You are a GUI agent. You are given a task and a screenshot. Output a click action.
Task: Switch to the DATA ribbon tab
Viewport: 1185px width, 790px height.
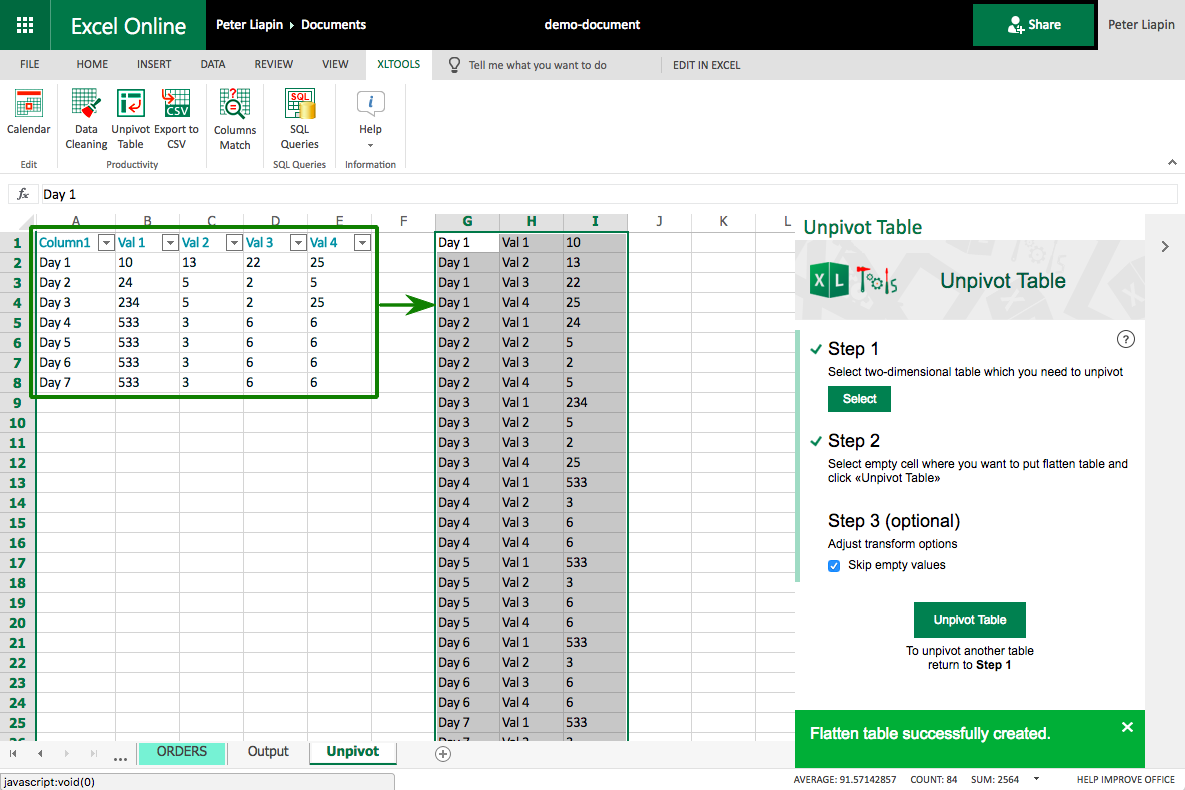pos(212,64)
